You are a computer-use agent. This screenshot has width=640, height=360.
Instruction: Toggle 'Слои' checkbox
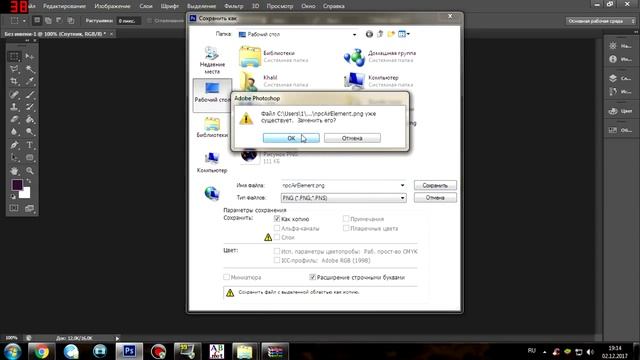tap(277, 237)
